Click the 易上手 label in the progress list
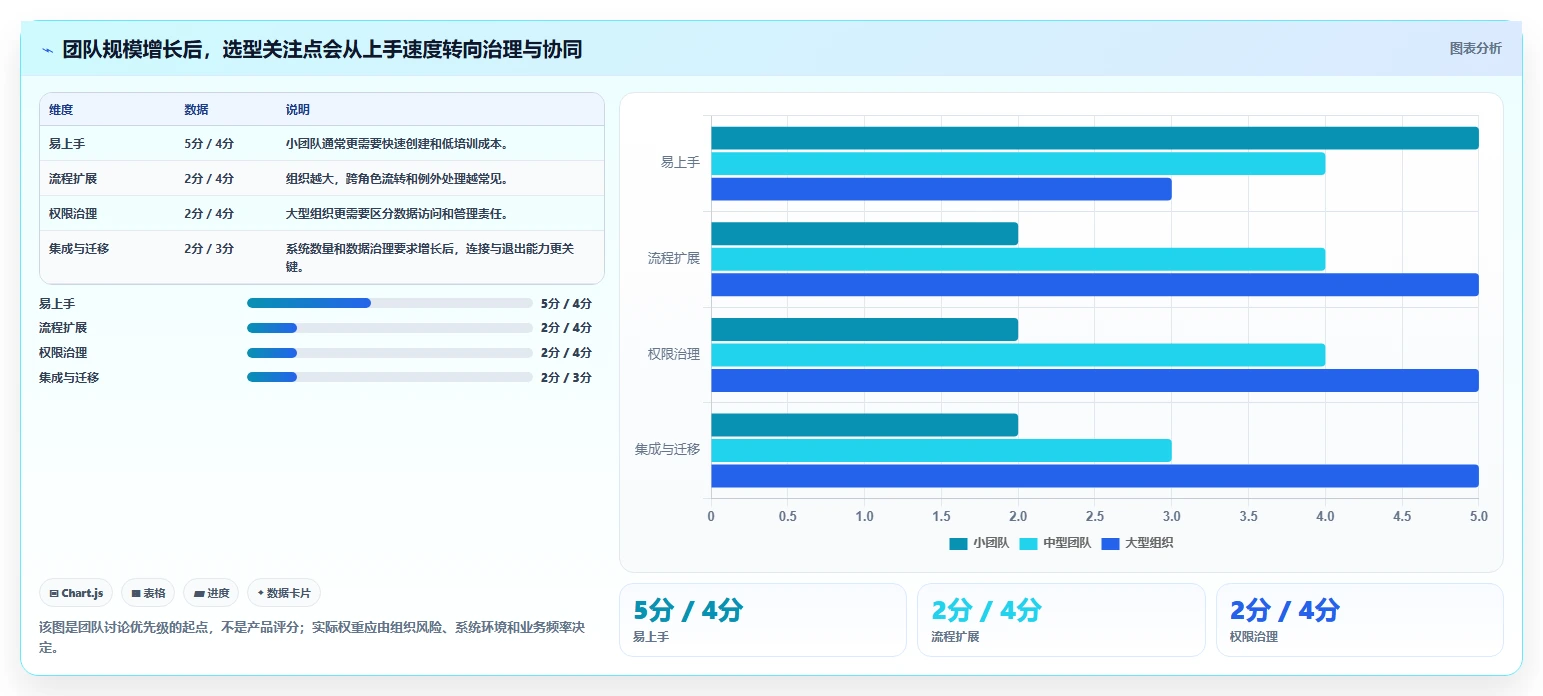This screenshot has width=1543, height=696. click(x=57, y=303)
